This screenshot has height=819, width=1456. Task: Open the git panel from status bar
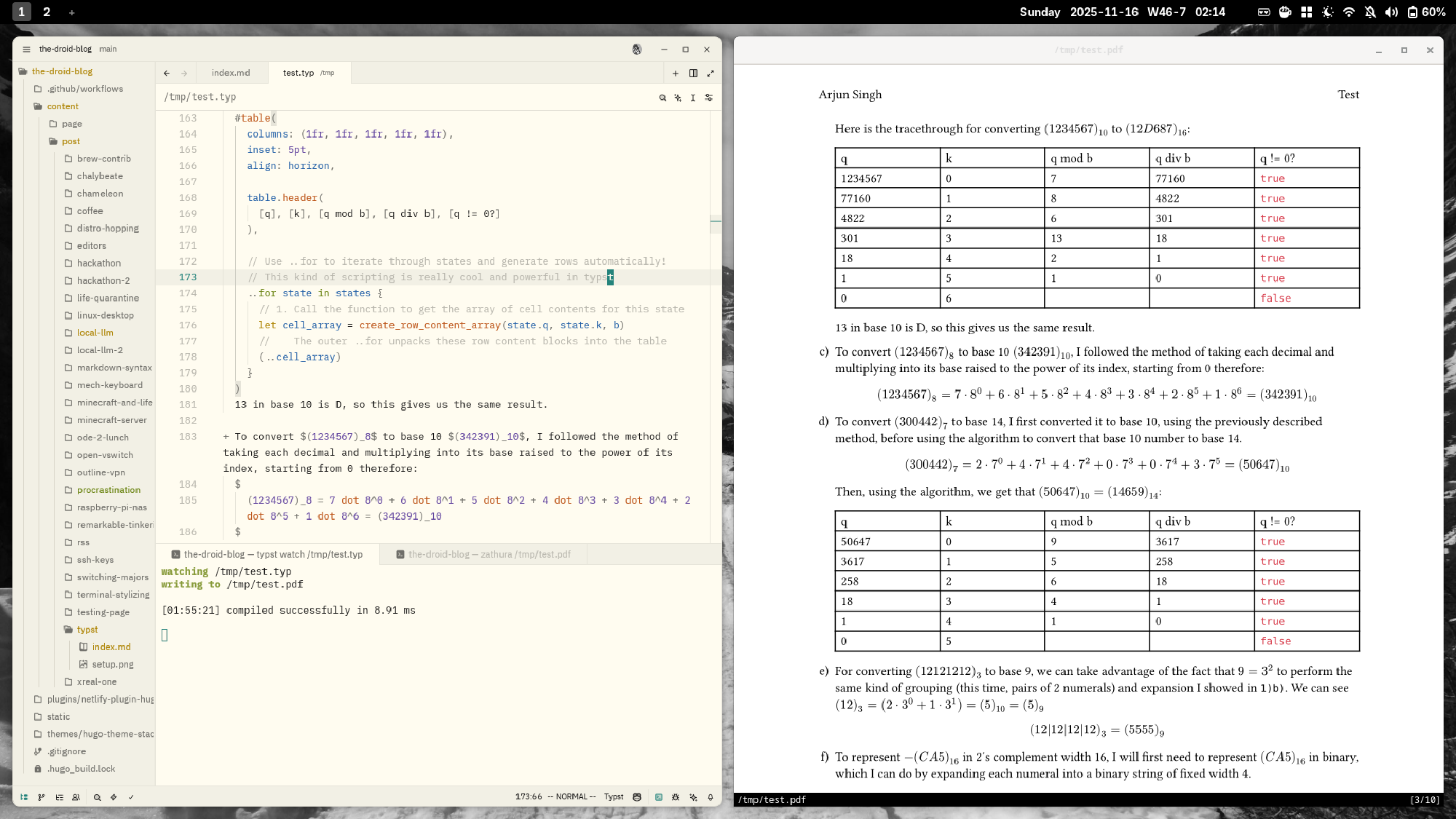tap(41, 797)
